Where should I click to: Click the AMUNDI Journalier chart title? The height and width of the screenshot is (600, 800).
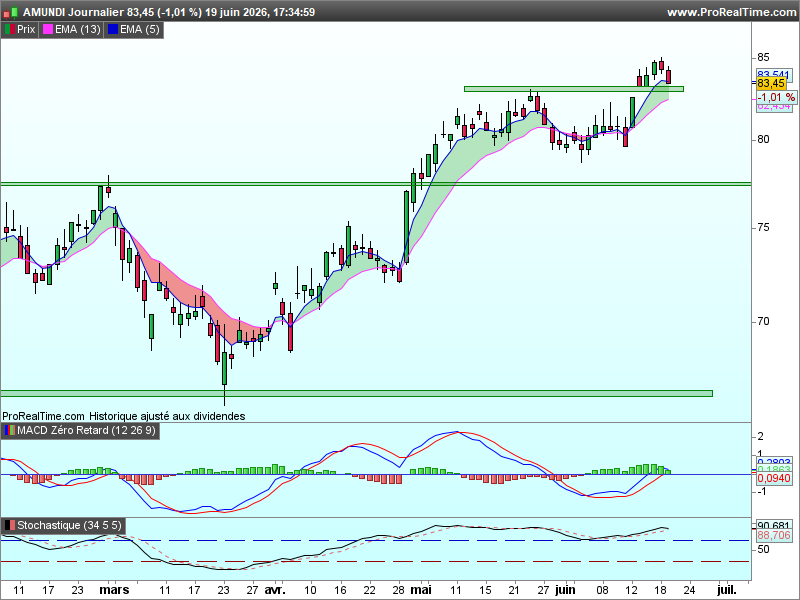point(169,12)
